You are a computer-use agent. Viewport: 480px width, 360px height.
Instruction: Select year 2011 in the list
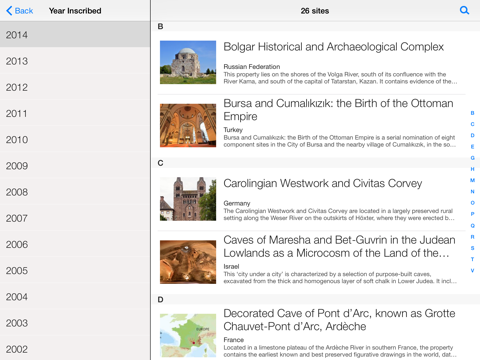pyautogui.click(x=75, y=113)
